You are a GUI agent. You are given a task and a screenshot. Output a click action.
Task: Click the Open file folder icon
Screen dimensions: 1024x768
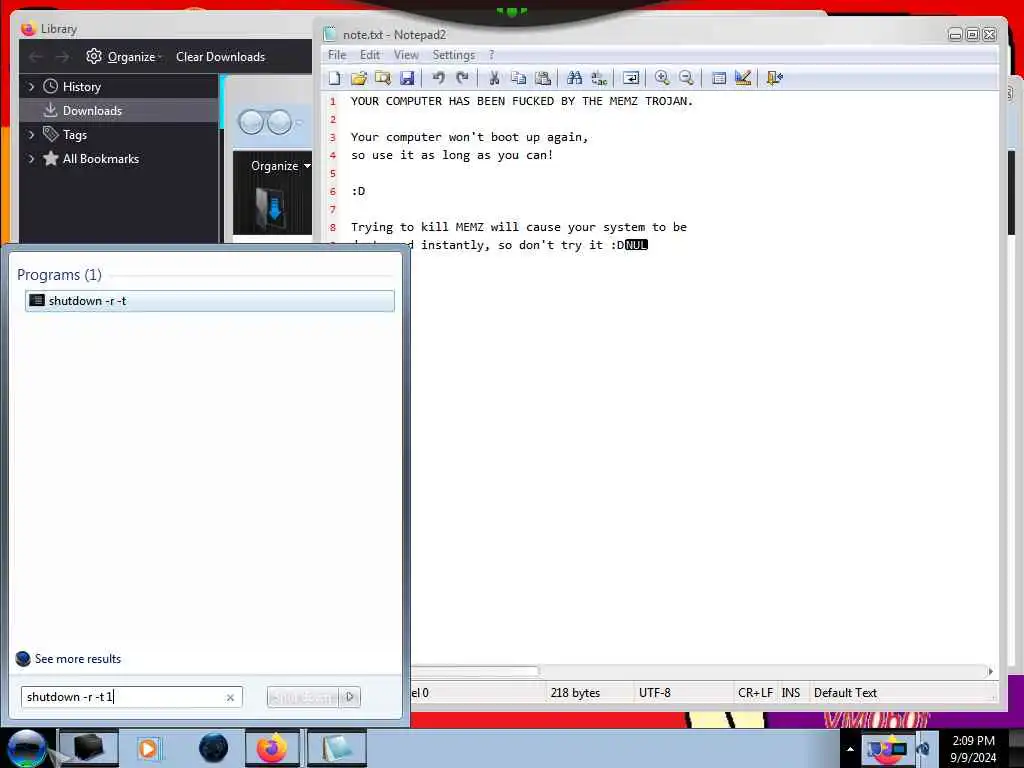coord(359,78)
